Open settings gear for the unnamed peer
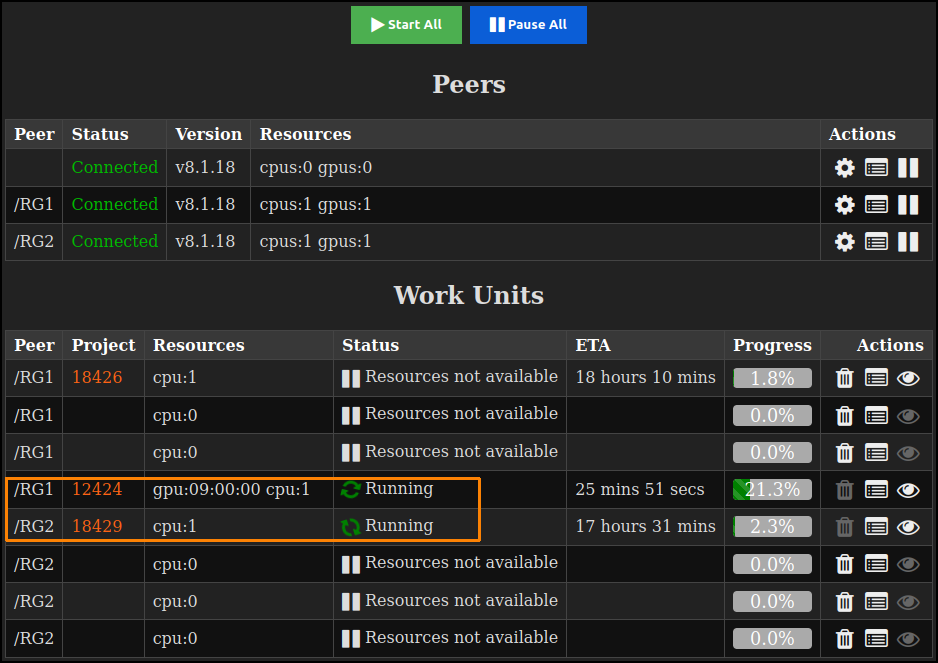Viewport: 938px width, 663px height. [x=844, y=167]
